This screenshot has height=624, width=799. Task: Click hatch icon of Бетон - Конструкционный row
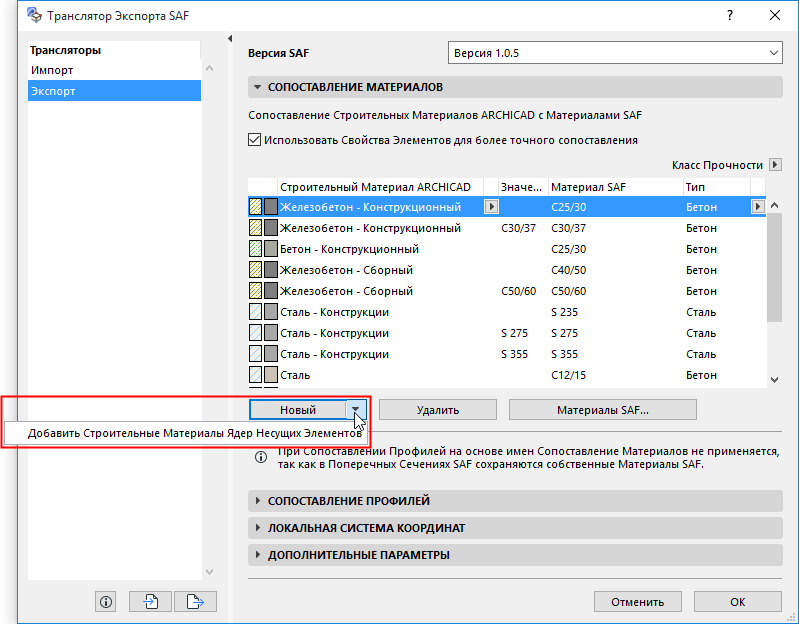point(255,249)
